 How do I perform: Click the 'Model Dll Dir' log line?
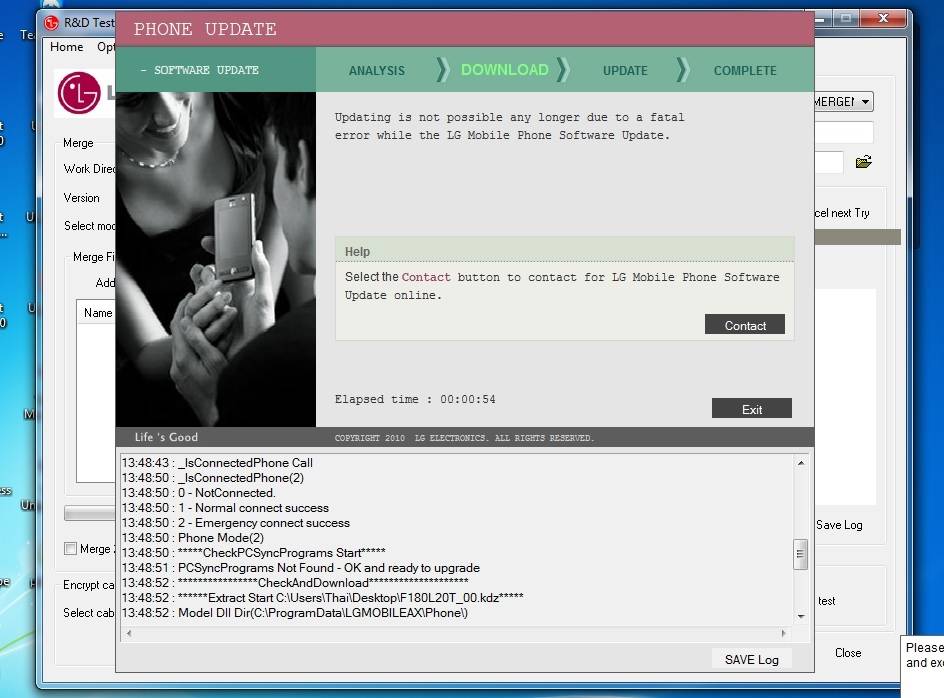point(295,612)
